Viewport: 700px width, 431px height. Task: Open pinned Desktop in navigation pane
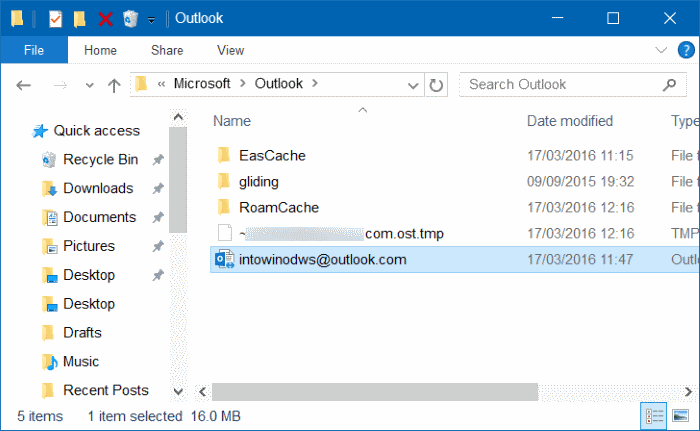[89, 275]
